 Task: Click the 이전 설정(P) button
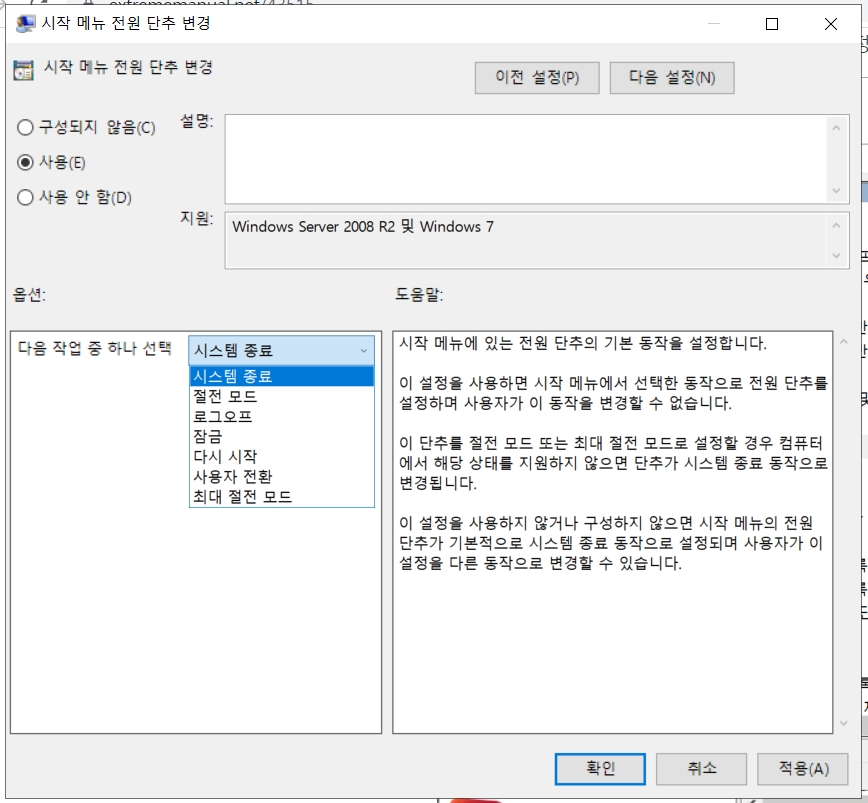tap(537, 77)
